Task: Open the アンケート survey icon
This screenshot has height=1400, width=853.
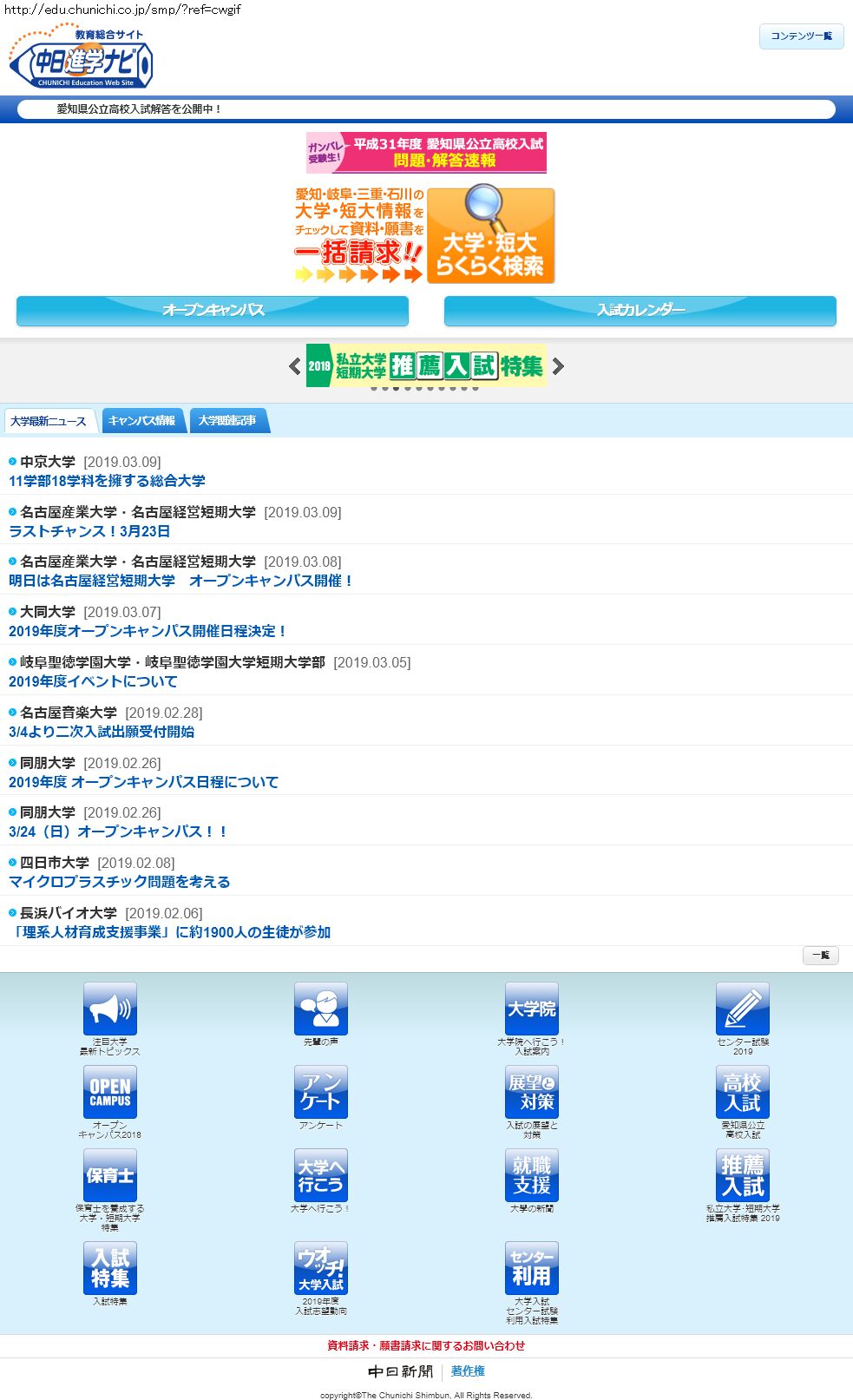Action: pos(321,1092)
